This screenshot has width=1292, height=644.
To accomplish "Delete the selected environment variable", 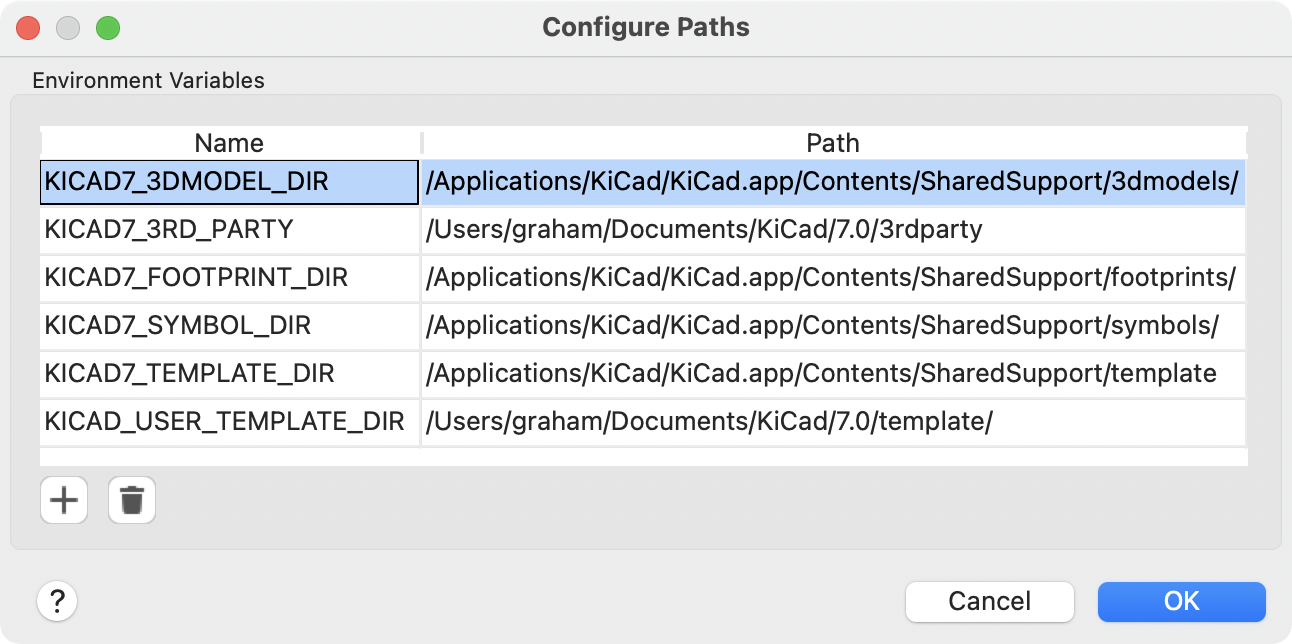I will point(131,500).
